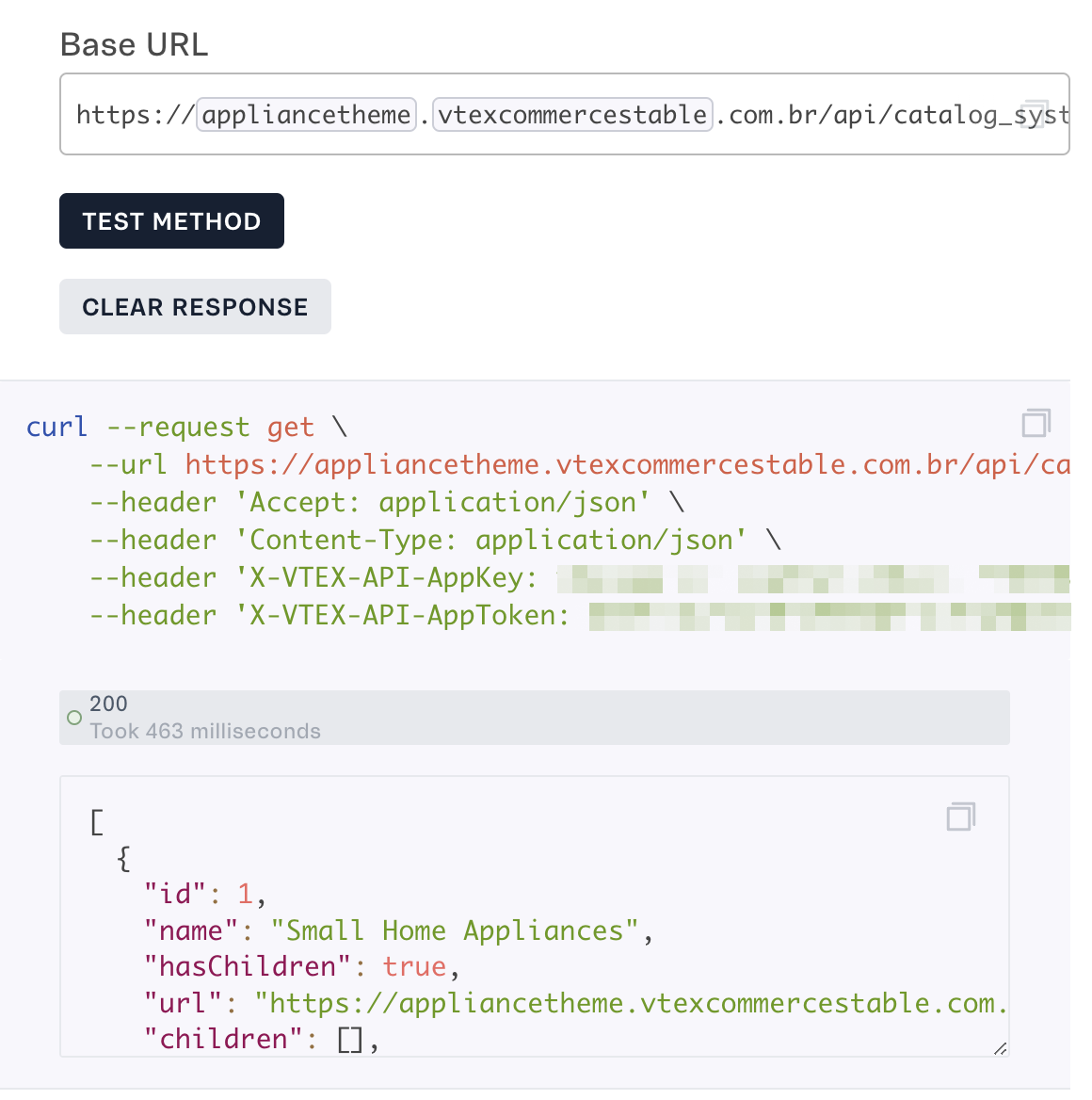
Task: Click the green status circle indicator
Action: pyautogui.click(x=74, y=718)
